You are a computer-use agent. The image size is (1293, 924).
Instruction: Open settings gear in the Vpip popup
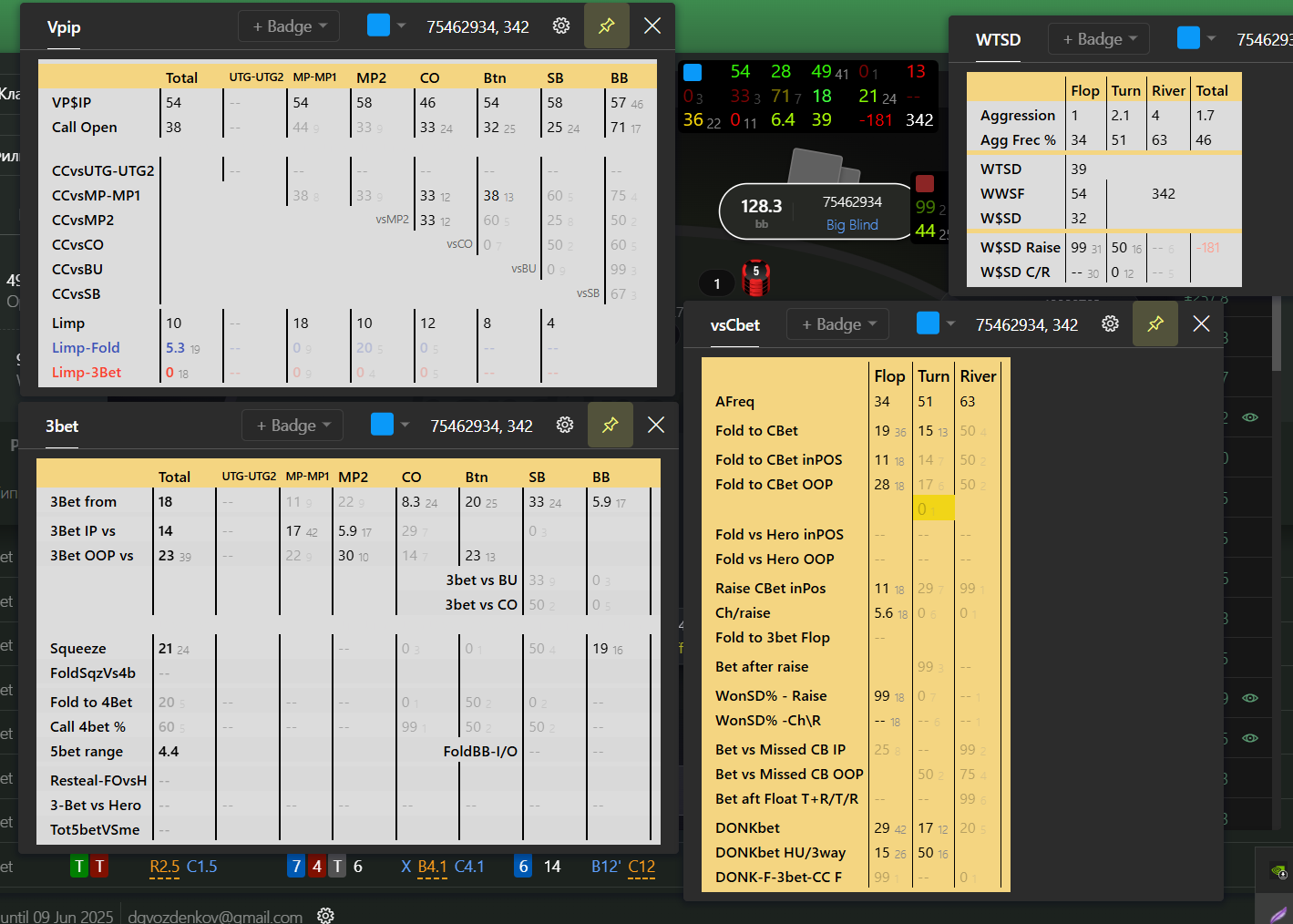tap(561, 26)
